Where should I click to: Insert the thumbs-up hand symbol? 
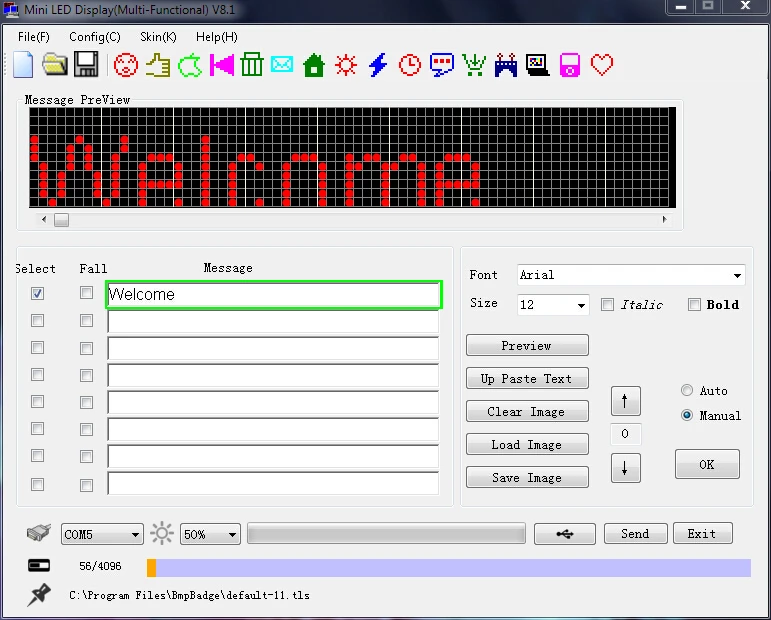[158, 65]
